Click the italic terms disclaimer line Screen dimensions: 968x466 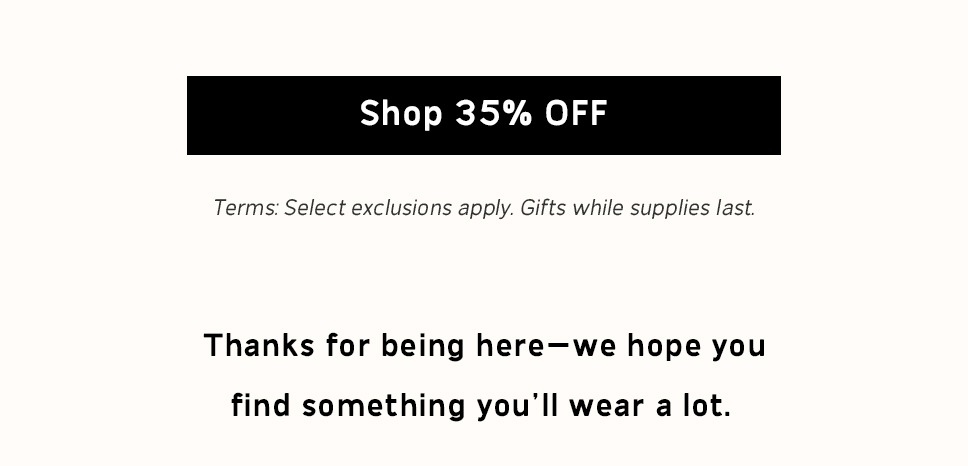click(x=483, y=208)
